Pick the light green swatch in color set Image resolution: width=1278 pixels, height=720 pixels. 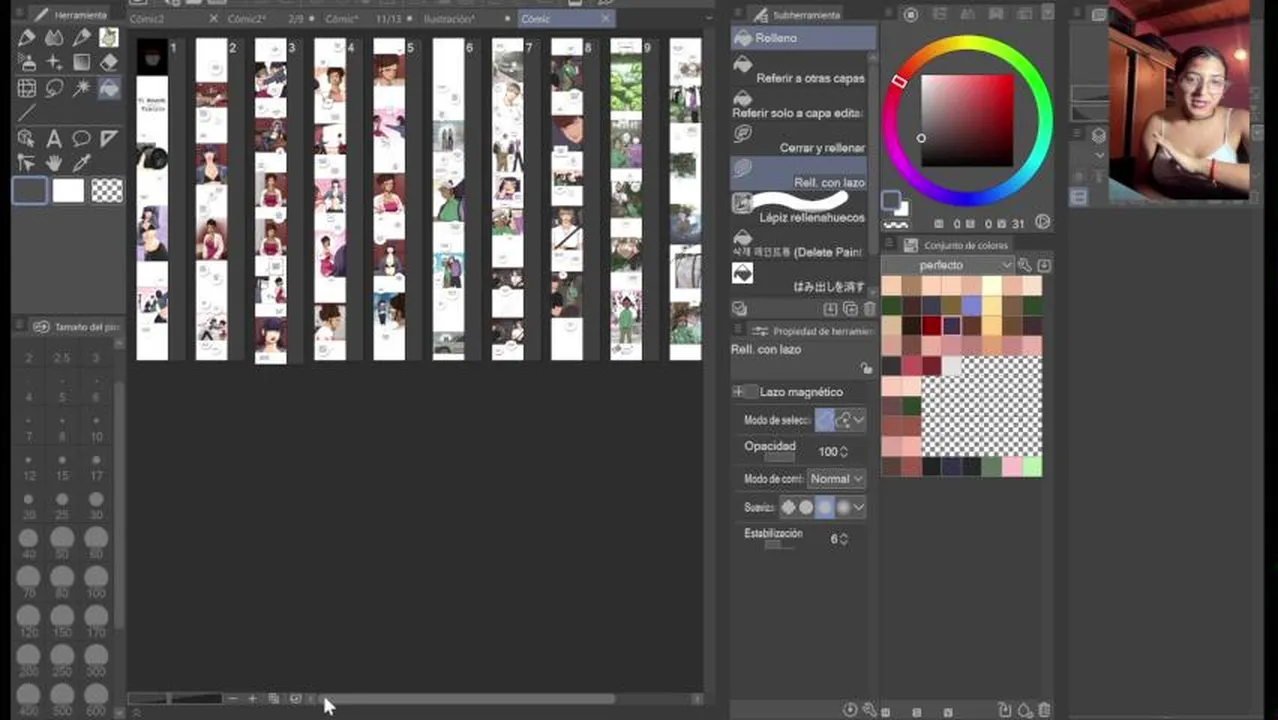1032,466
